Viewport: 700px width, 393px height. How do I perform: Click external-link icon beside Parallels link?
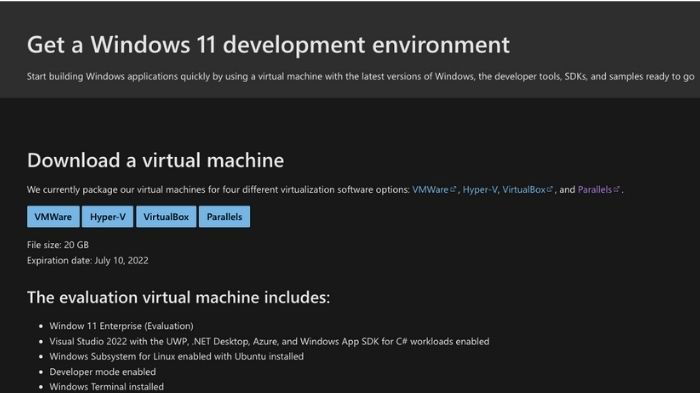pos(617,189)
